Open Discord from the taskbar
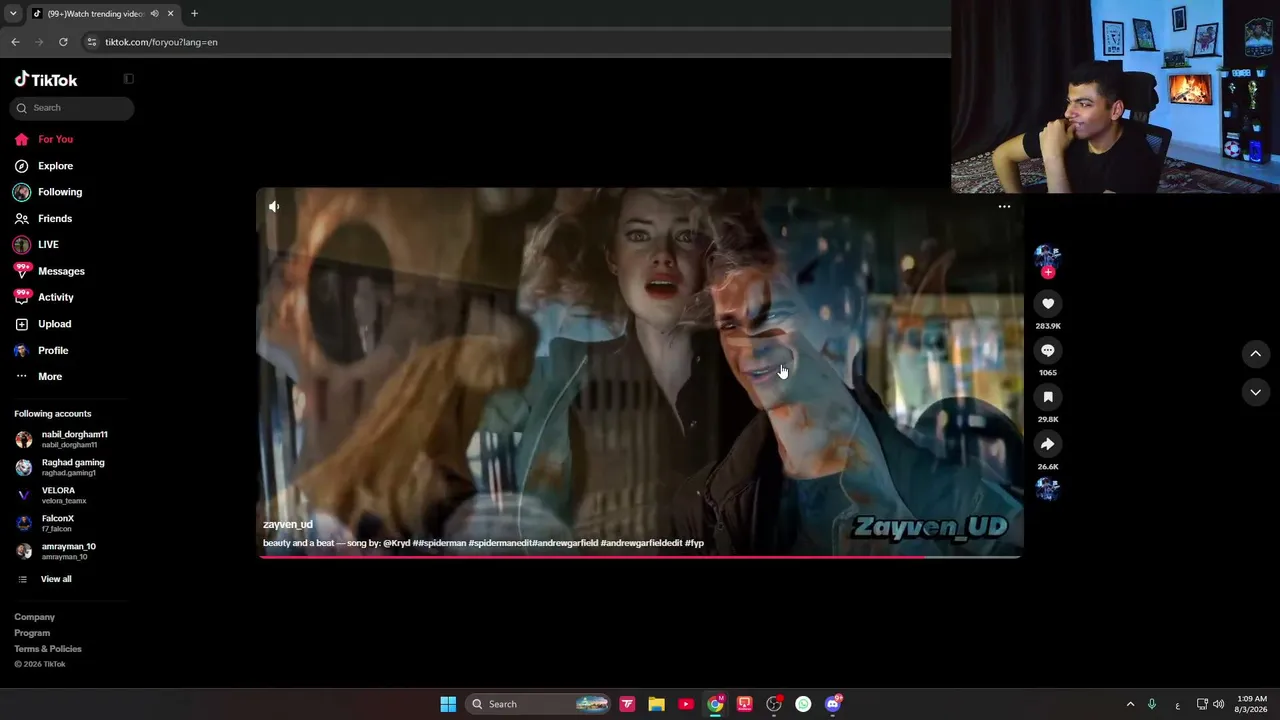The image size is (1280, 720). (833, 704)
